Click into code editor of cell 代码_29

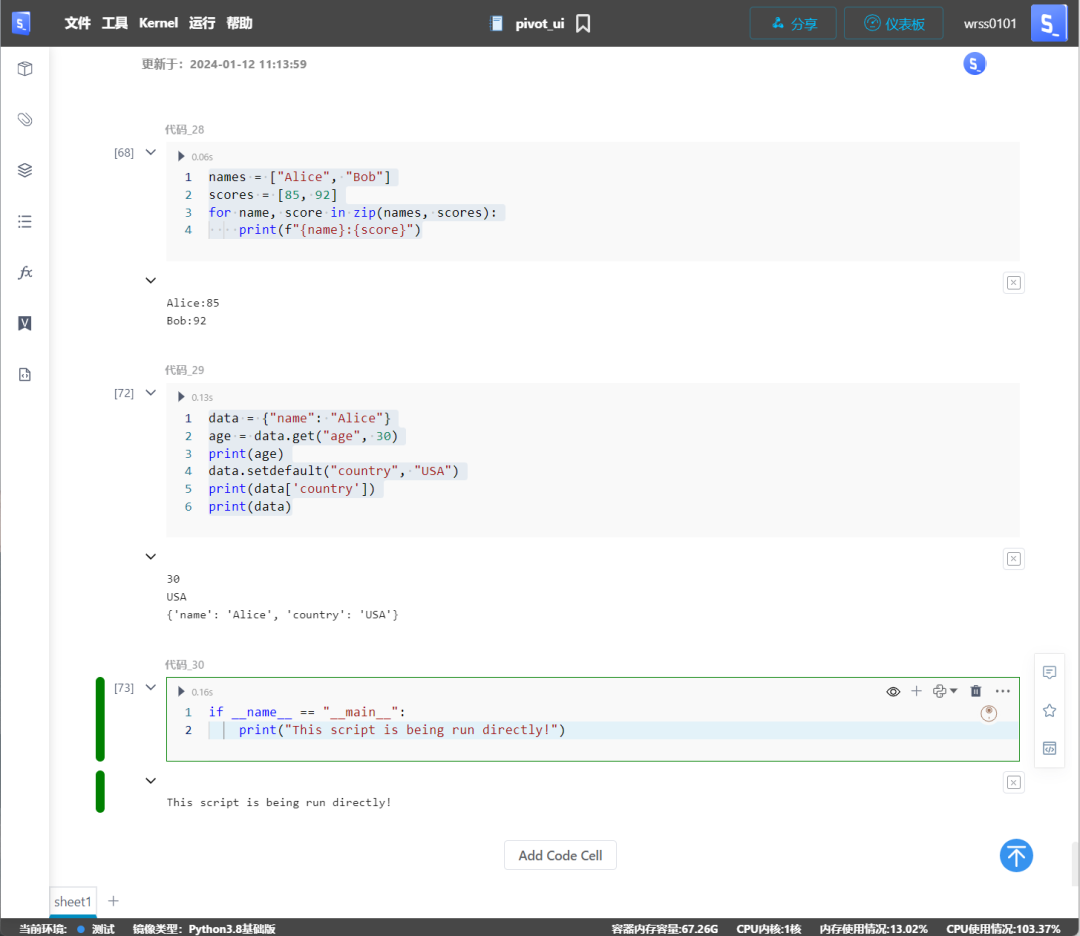coord(592,462)
